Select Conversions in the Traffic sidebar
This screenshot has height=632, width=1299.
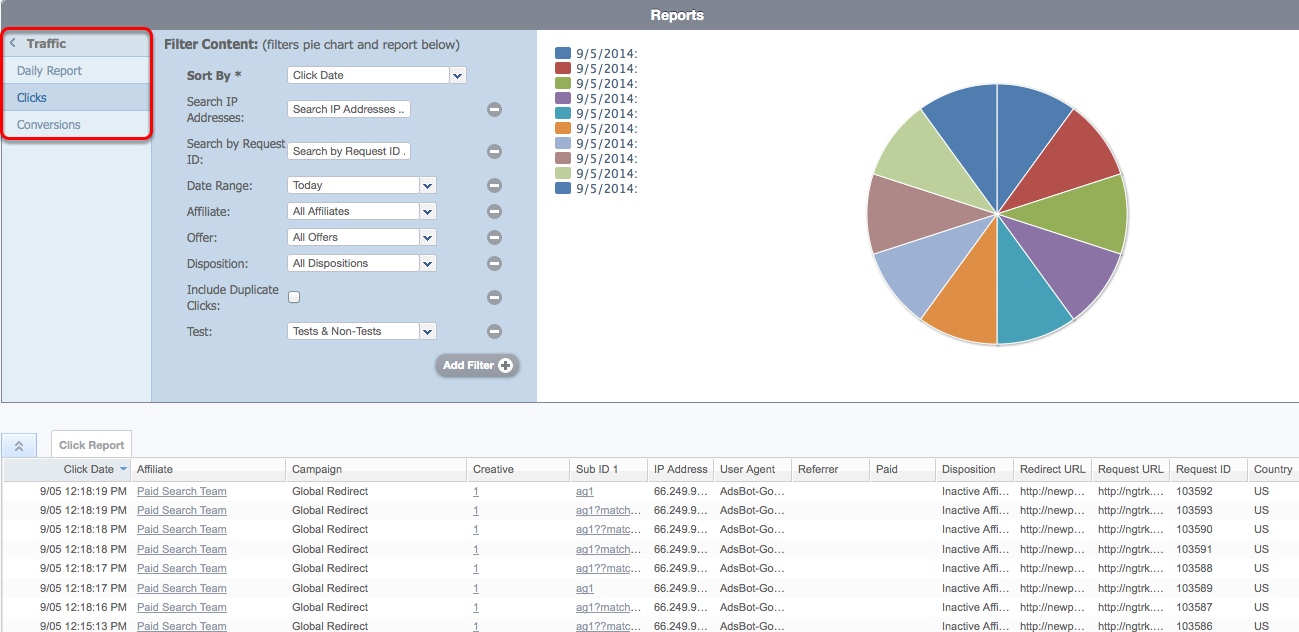point(49,124)
